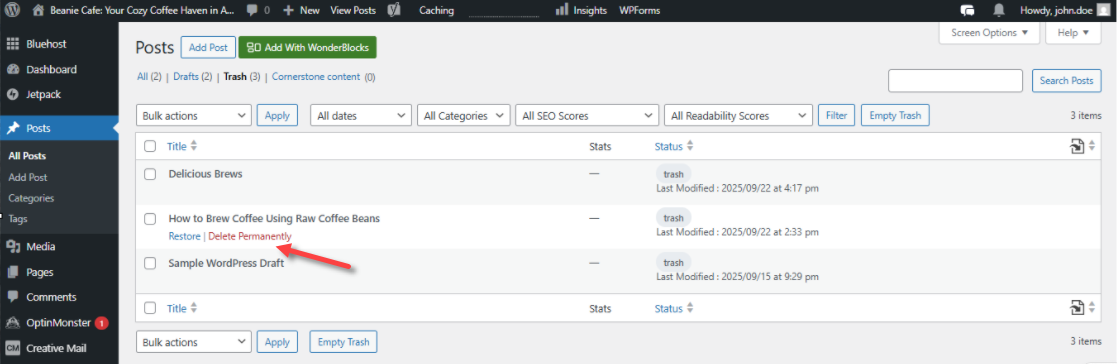Click Add With WonderBlocks button
Screen dimensions: 1117x364
pos(307,48)
